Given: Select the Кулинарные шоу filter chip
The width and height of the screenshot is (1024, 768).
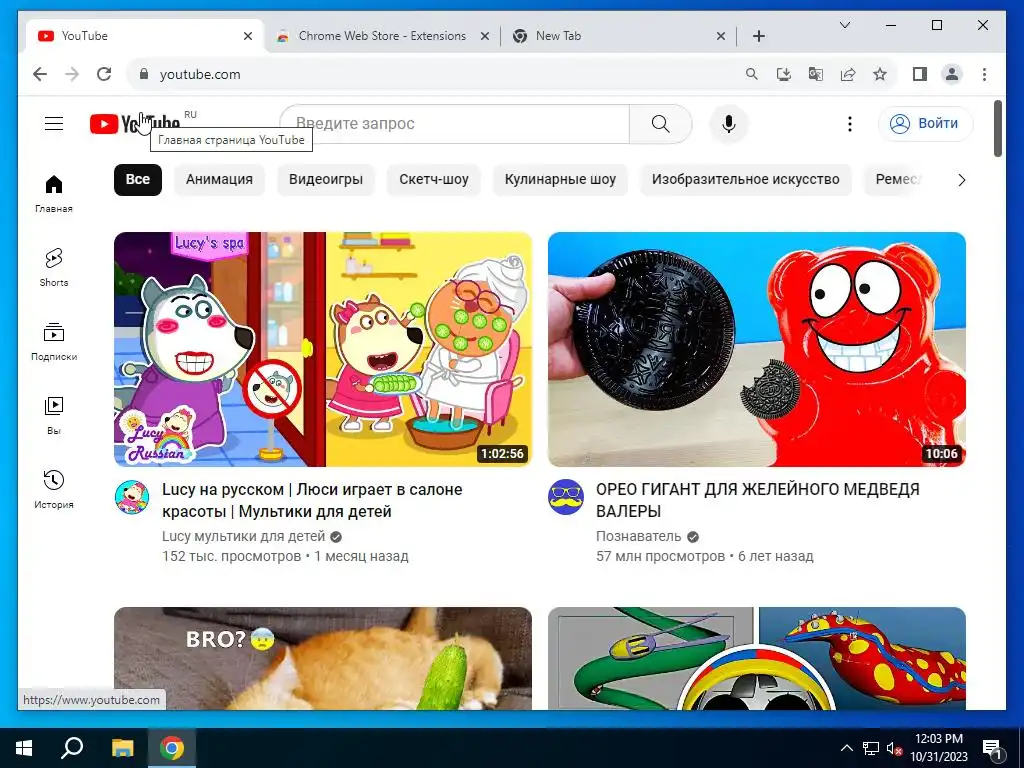Looking at the screenshot, I should point(560,180).
